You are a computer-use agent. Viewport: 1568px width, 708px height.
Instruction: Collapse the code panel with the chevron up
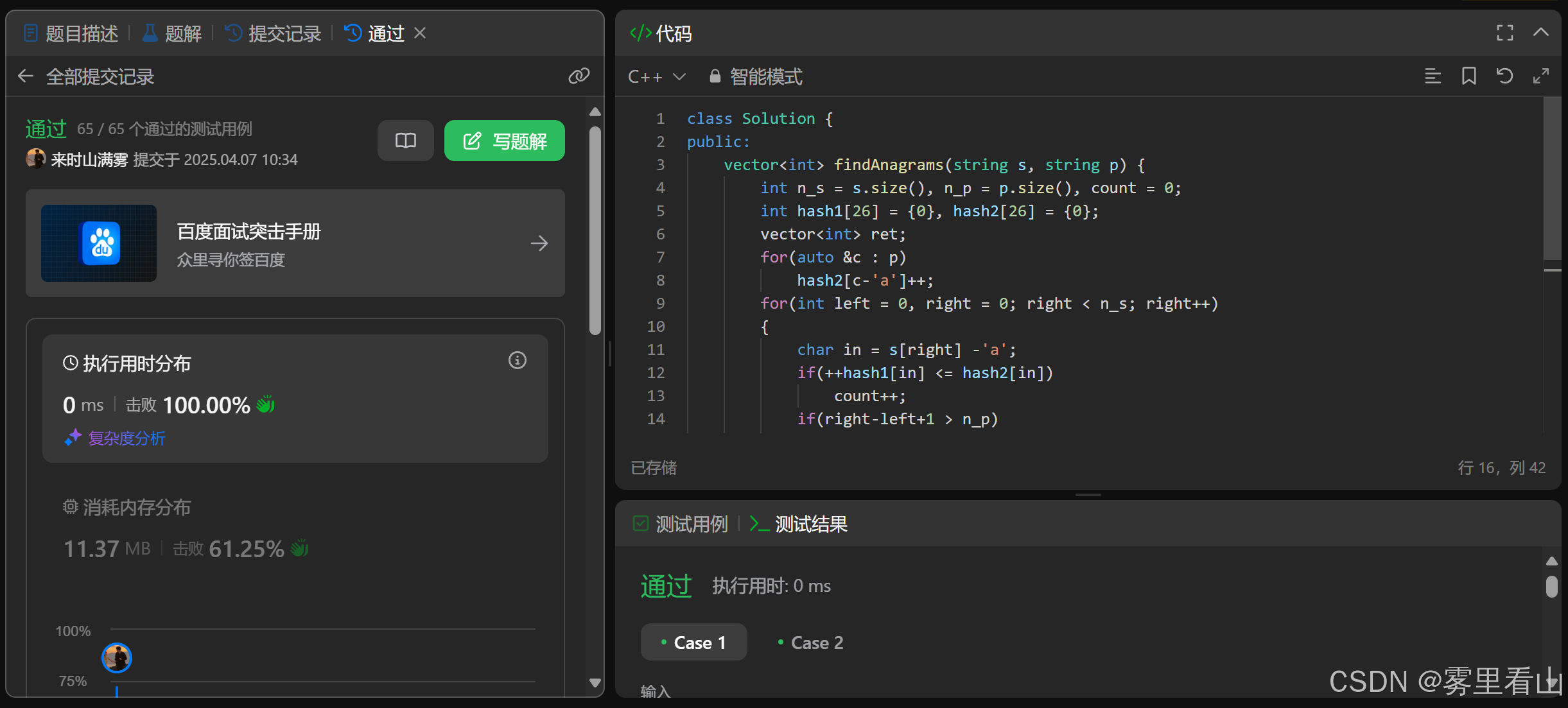[x=1540, y=33]
